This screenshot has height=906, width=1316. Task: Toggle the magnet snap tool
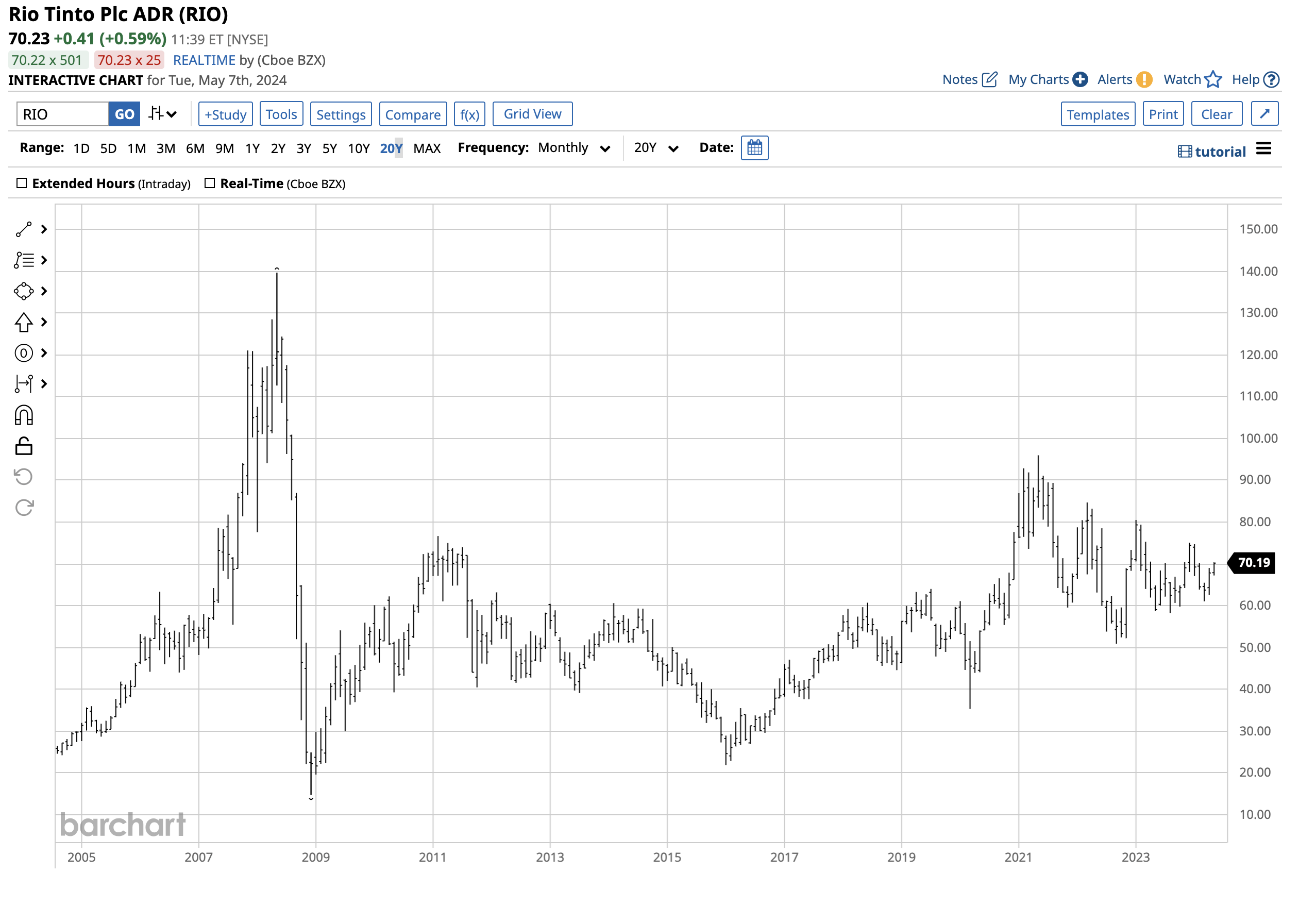click(x=23, y=415)
